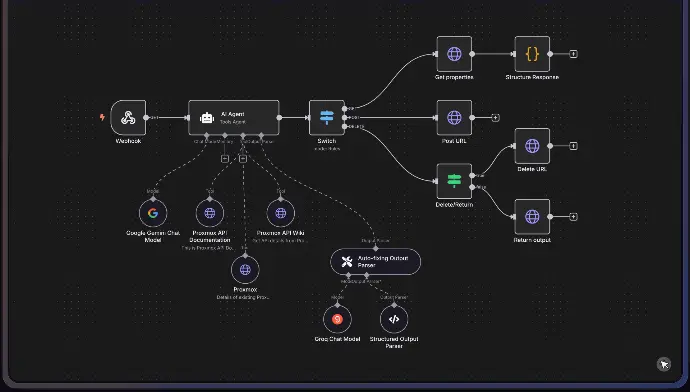Open the Get properties HTTP node
The width and height of the screenshot is (690, 392).
(x=454, y=54)
